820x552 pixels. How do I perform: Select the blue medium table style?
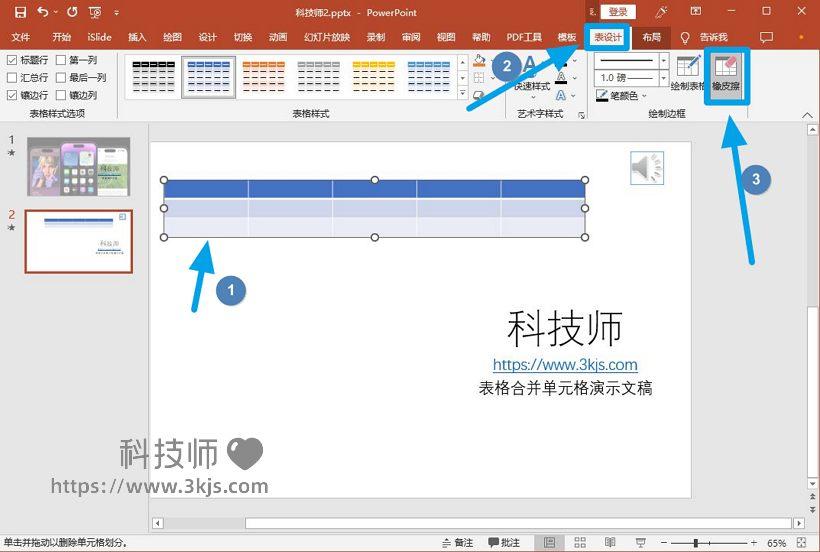point(209,77)
